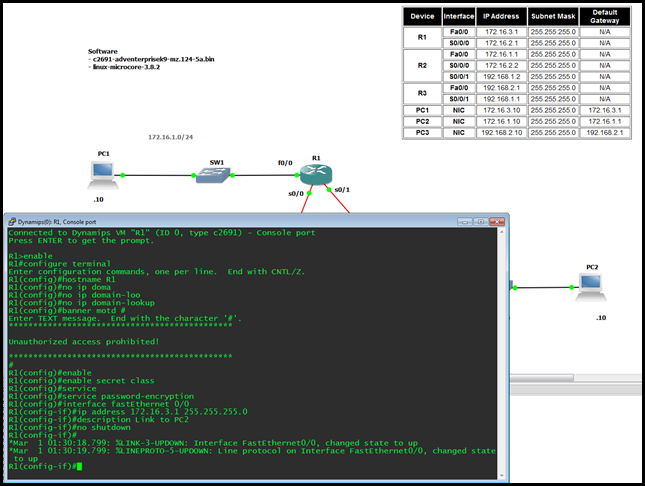Click the 'Unauthorized access prohibited!' banner line
The width and height of the screenshot is (645, 486).
tap(84, 342)
